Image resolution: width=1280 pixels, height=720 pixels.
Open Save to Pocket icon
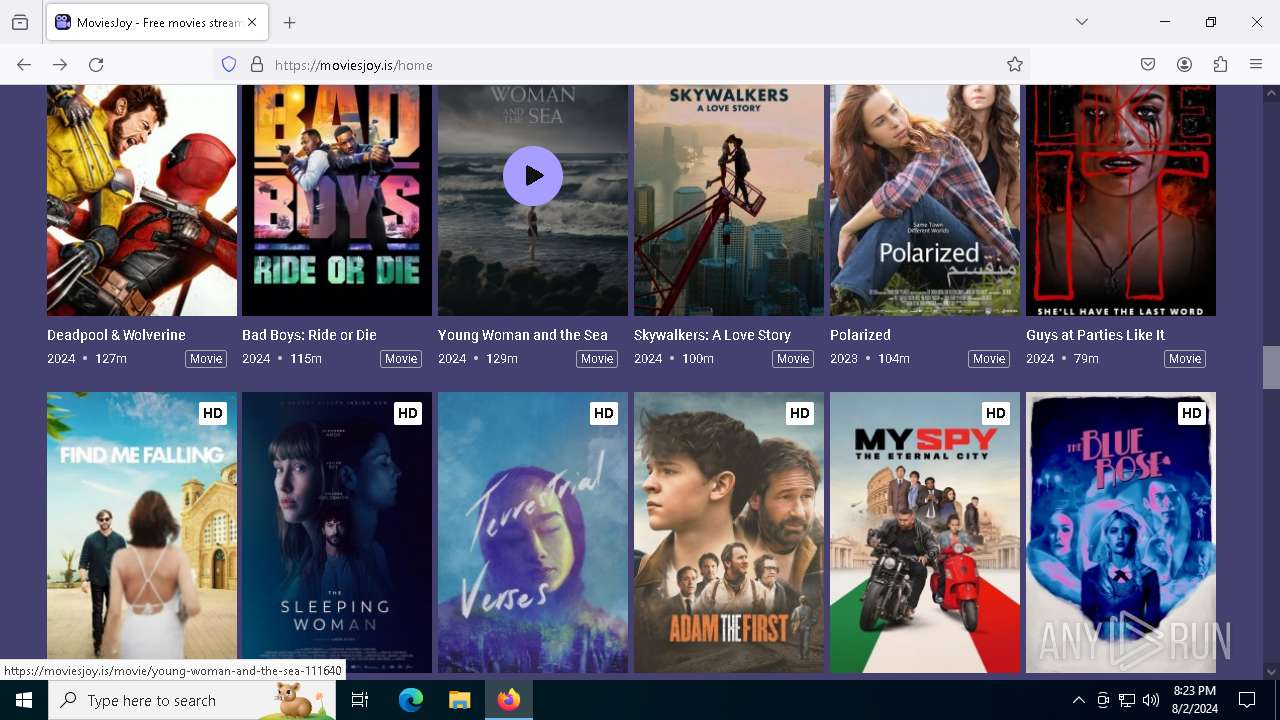(x=1148, y=65)
